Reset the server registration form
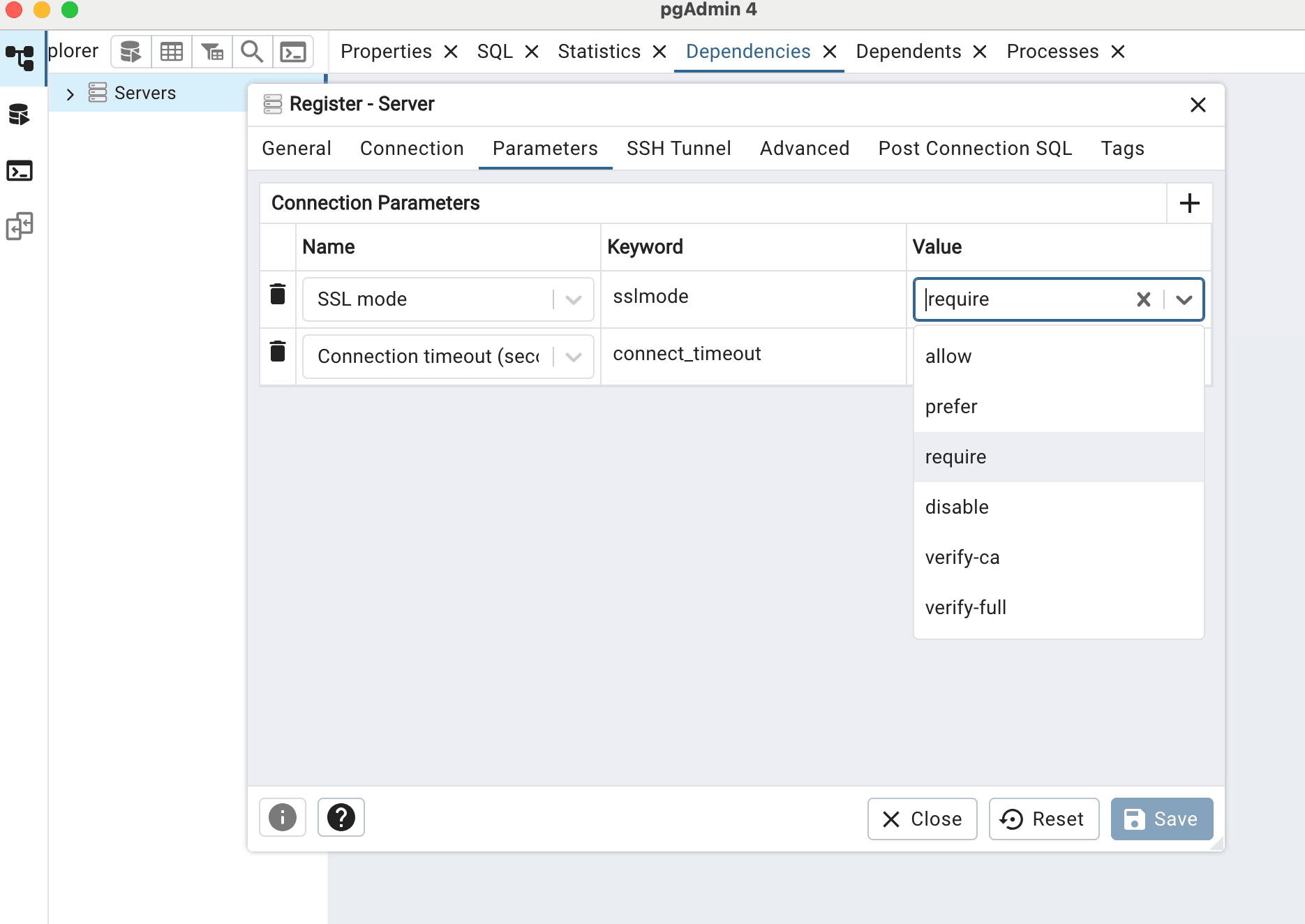 tap(1044, 819)
